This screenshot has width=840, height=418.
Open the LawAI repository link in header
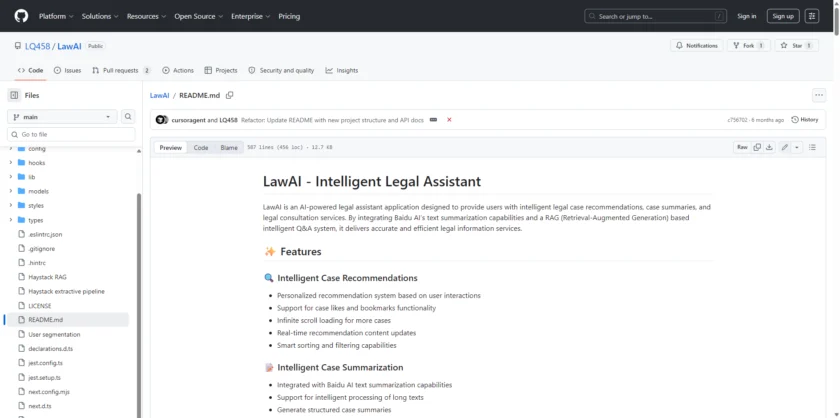pos(69,46)
